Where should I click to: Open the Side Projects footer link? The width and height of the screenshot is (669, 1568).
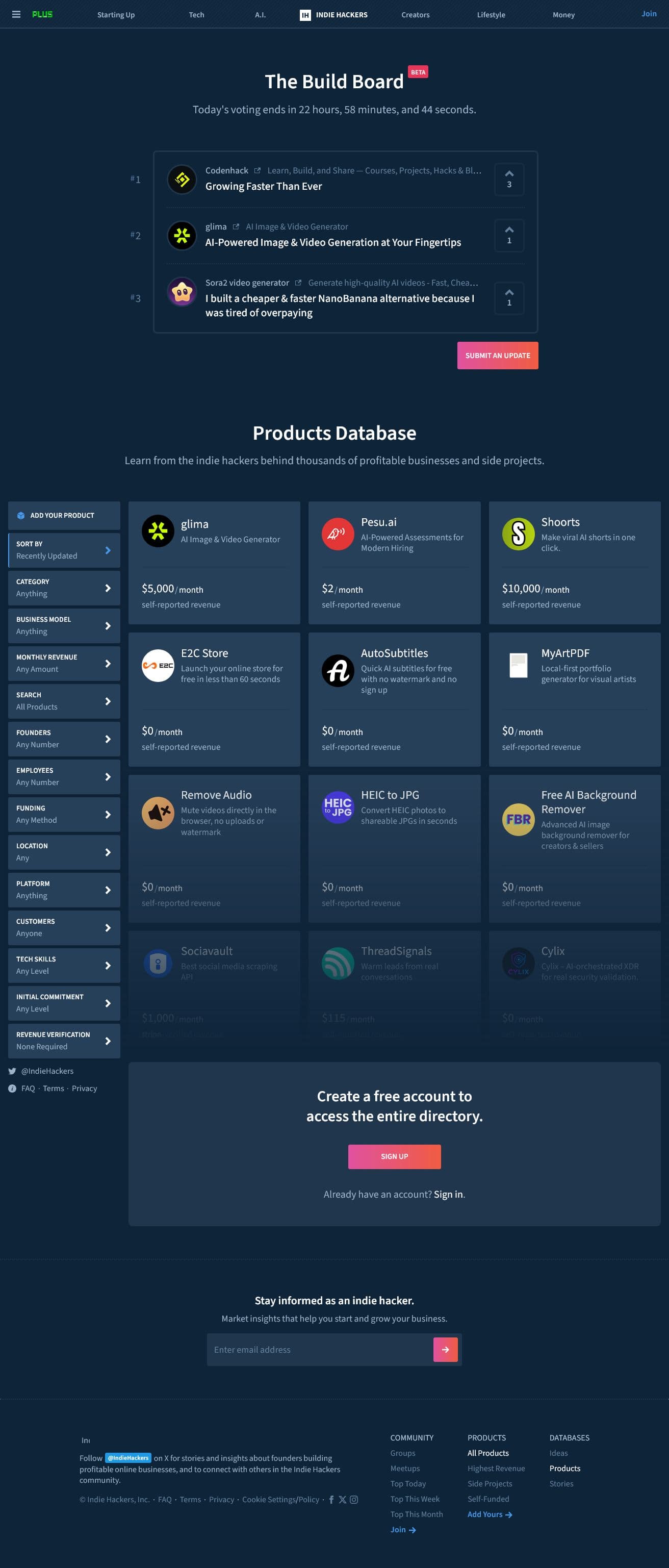[490, 1483]
